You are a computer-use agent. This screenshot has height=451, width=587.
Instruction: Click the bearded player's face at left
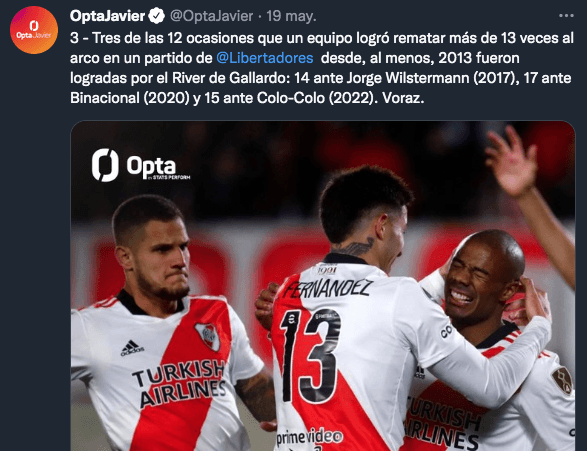click(x=160, y=258)
